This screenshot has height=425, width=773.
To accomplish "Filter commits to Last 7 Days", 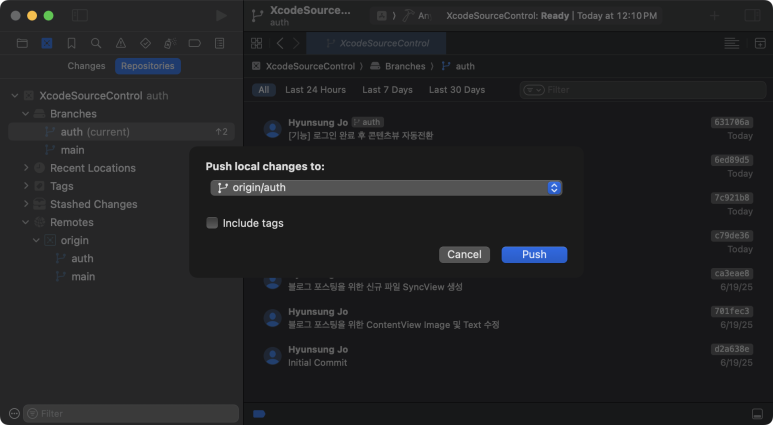I will pyautogui.click(x=387, y=90).
